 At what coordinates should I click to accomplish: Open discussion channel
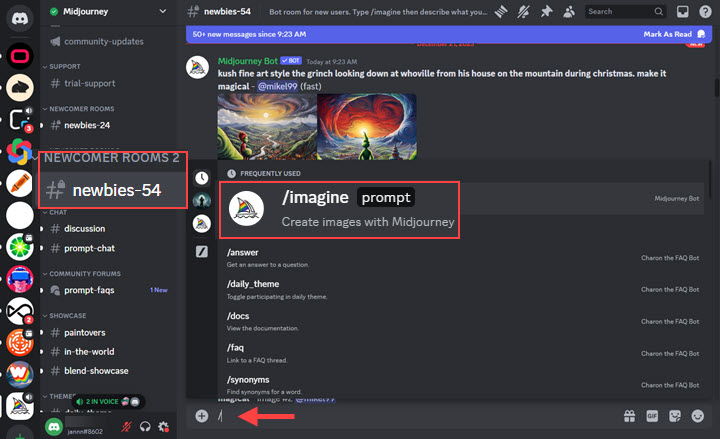[84, 229]
